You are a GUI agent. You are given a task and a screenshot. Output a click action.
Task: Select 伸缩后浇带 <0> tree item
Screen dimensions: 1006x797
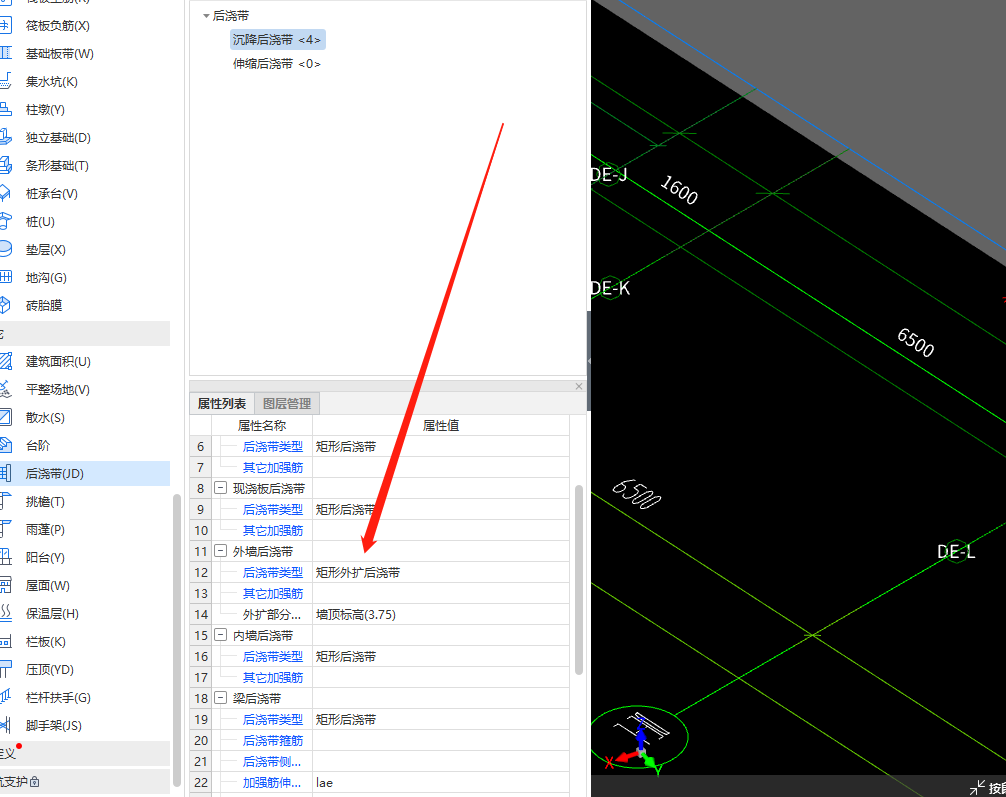[277, 64]
